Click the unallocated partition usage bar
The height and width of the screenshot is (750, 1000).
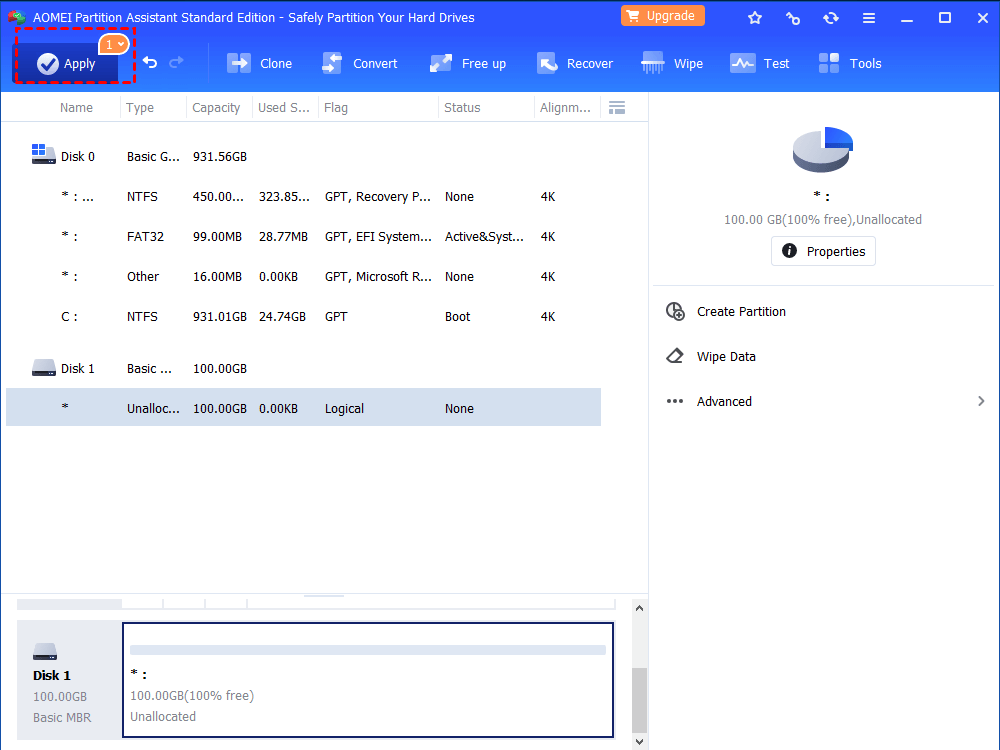pos(368,650)
